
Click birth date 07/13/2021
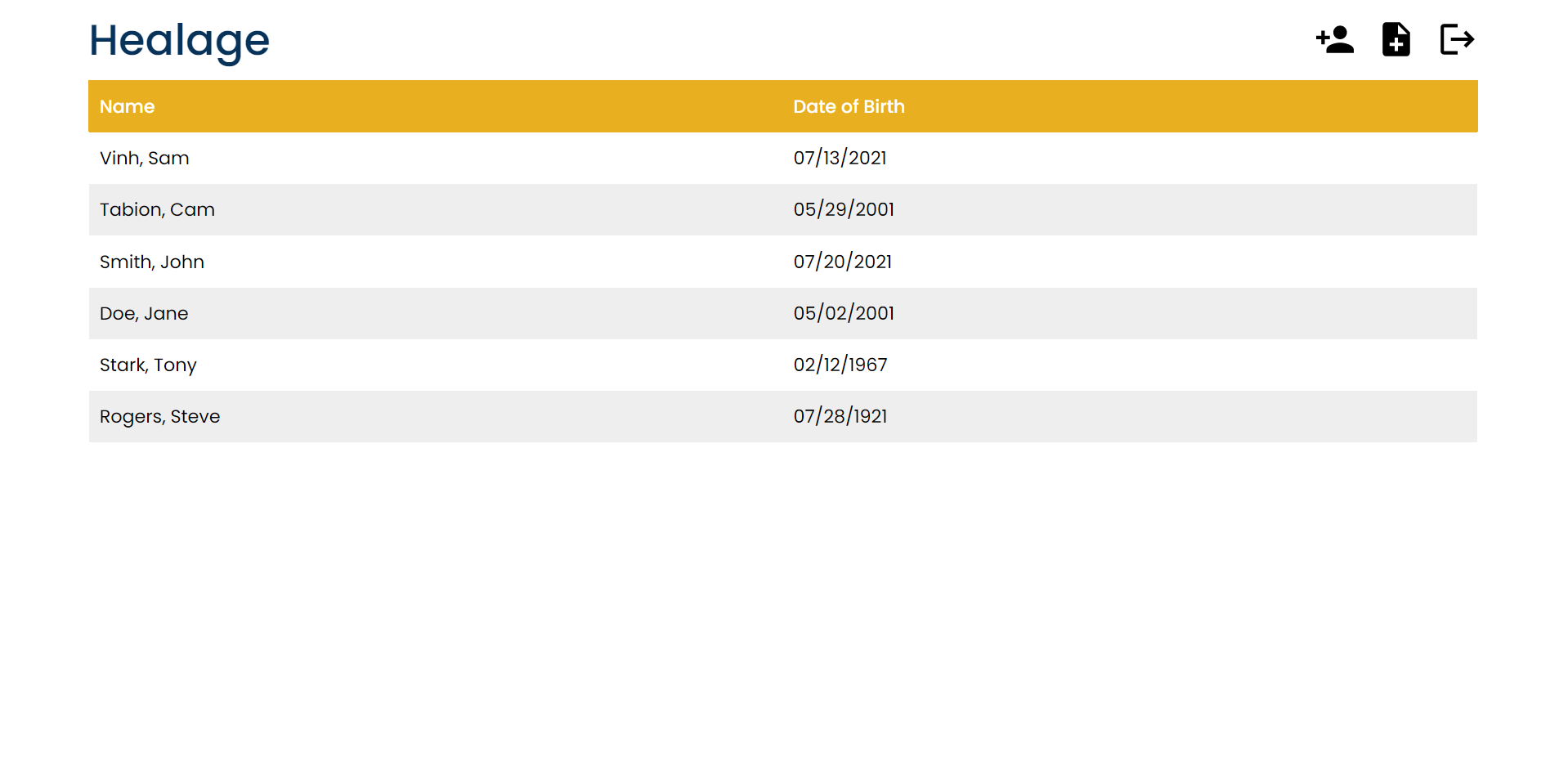click(x=840, y=158)
